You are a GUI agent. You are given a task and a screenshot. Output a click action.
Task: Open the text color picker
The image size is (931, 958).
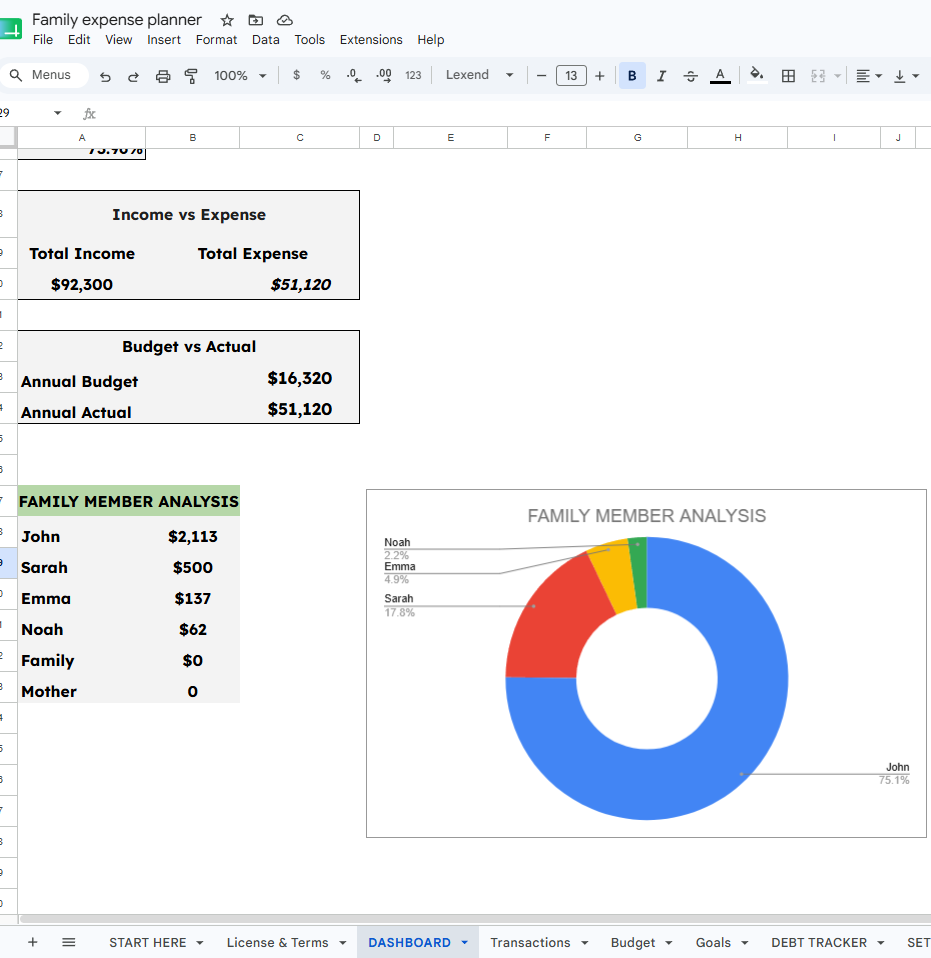tap(720, 76)
